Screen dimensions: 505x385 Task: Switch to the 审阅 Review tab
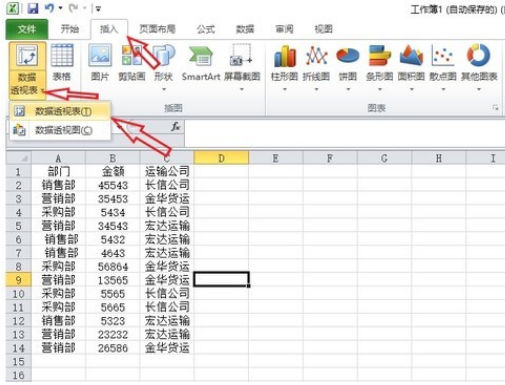(284, 29)
